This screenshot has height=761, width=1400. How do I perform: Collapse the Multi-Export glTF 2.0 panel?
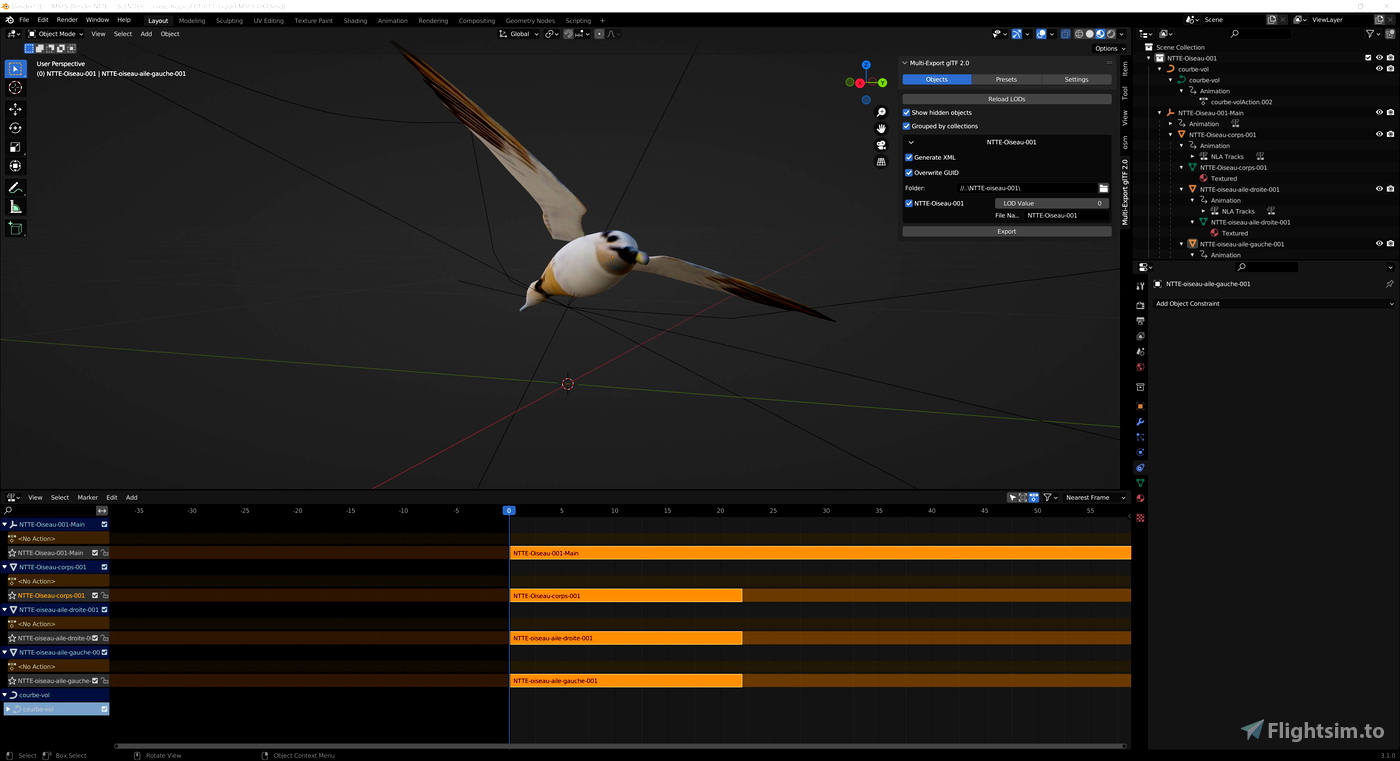[904, 63]
